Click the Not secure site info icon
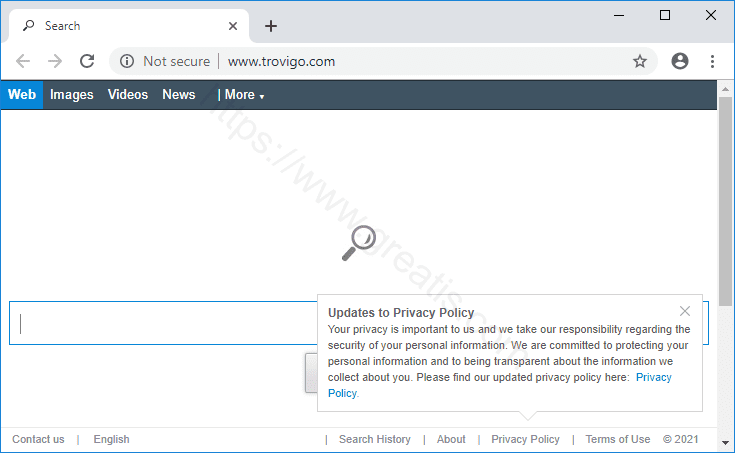The width and height of the screenshot is (735, 453). point(127,61)
